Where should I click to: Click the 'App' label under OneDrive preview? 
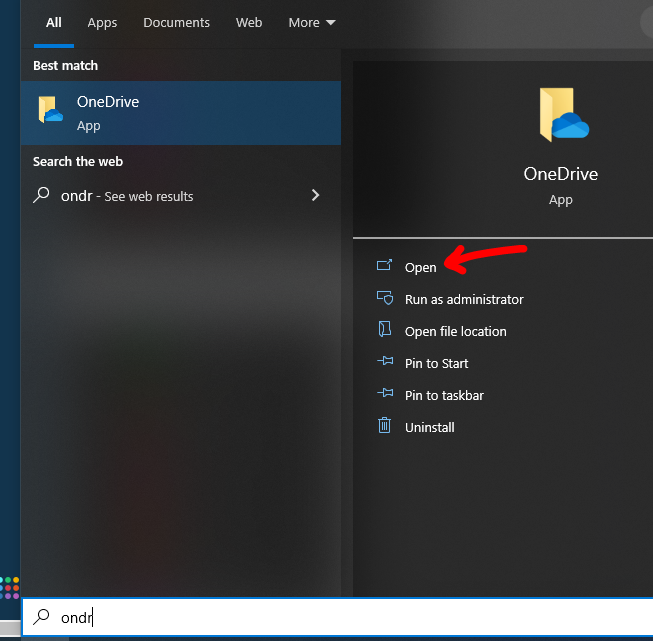click(560, 200)
